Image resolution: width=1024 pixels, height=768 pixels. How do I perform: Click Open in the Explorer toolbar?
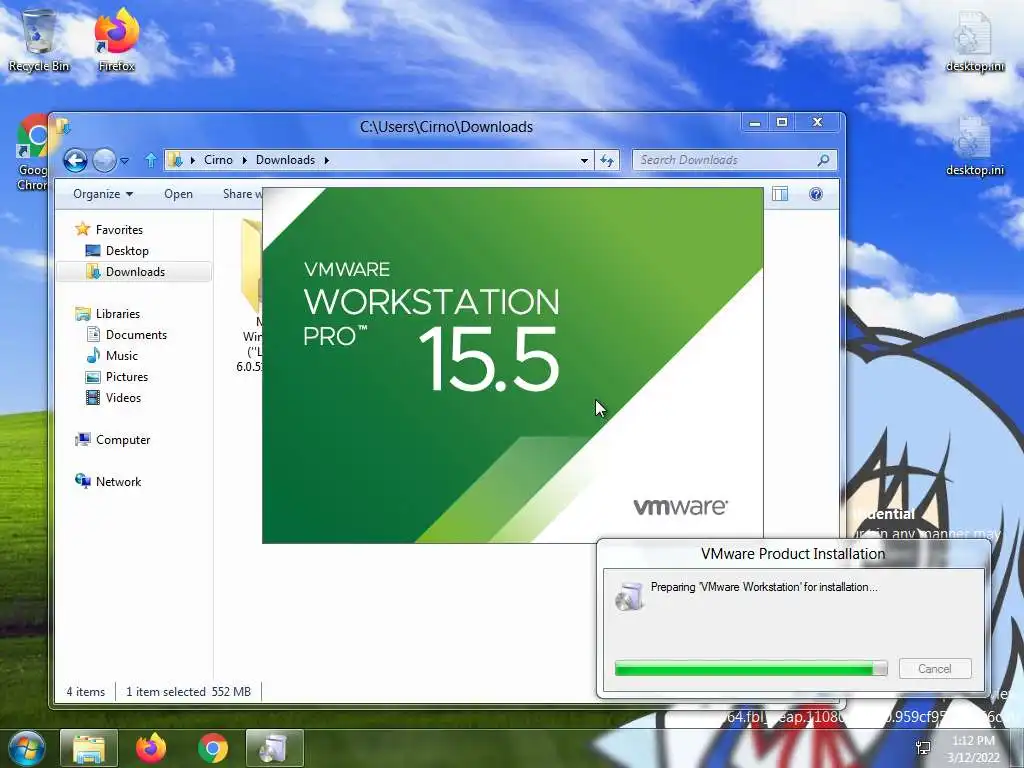point(178,194)
